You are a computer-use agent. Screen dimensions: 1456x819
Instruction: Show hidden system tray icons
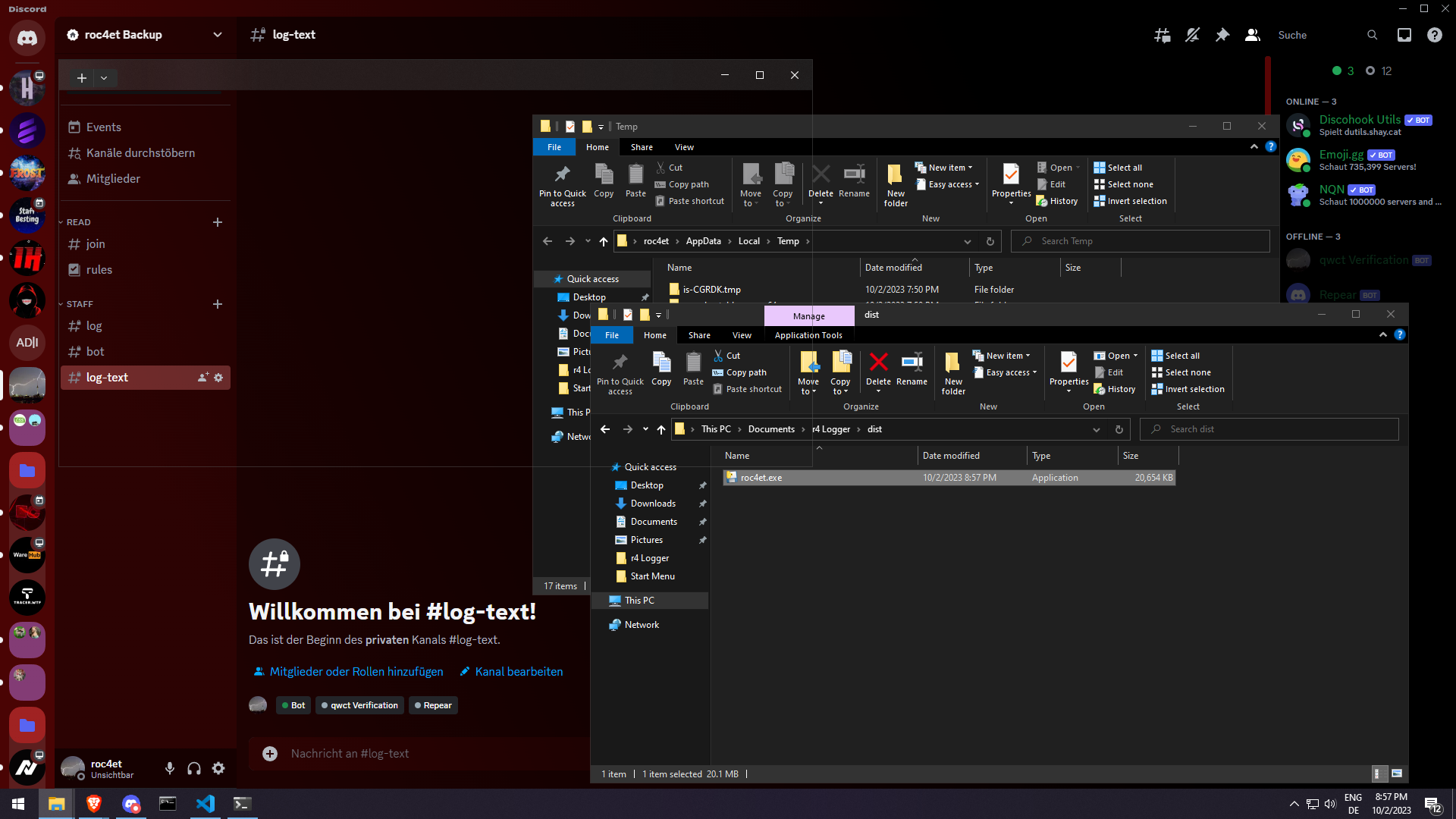point(1294,804)
